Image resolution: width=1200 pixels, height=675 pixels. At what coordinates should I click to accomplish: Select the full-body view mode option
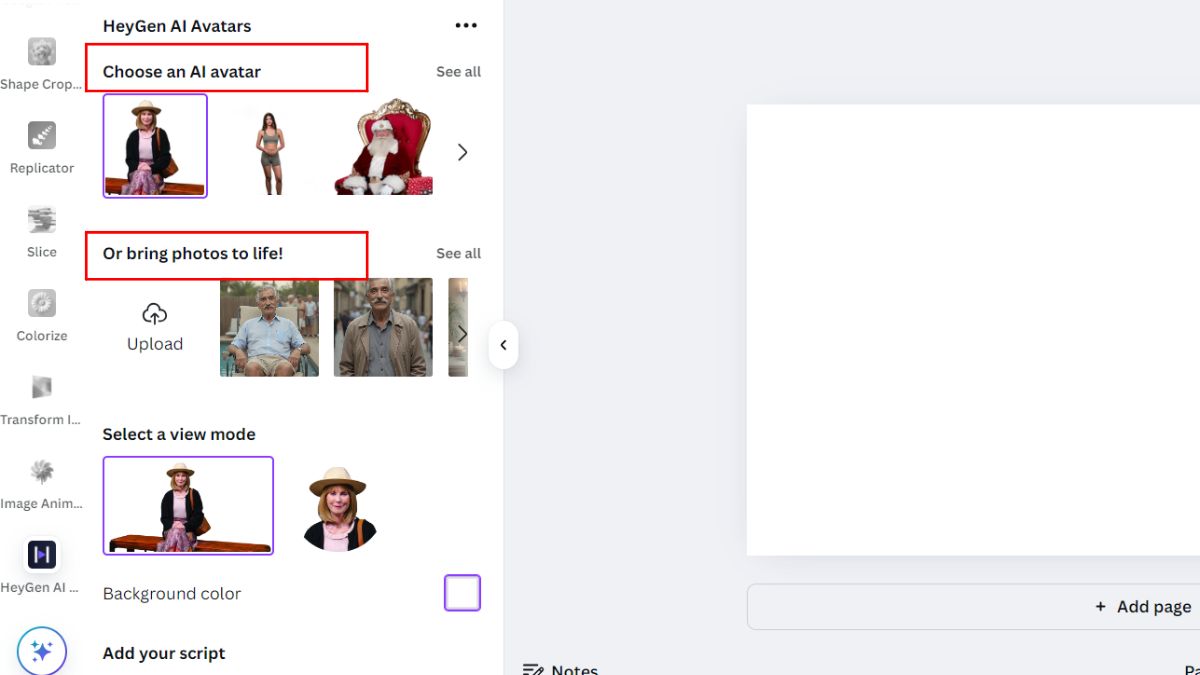coord(188,504)
